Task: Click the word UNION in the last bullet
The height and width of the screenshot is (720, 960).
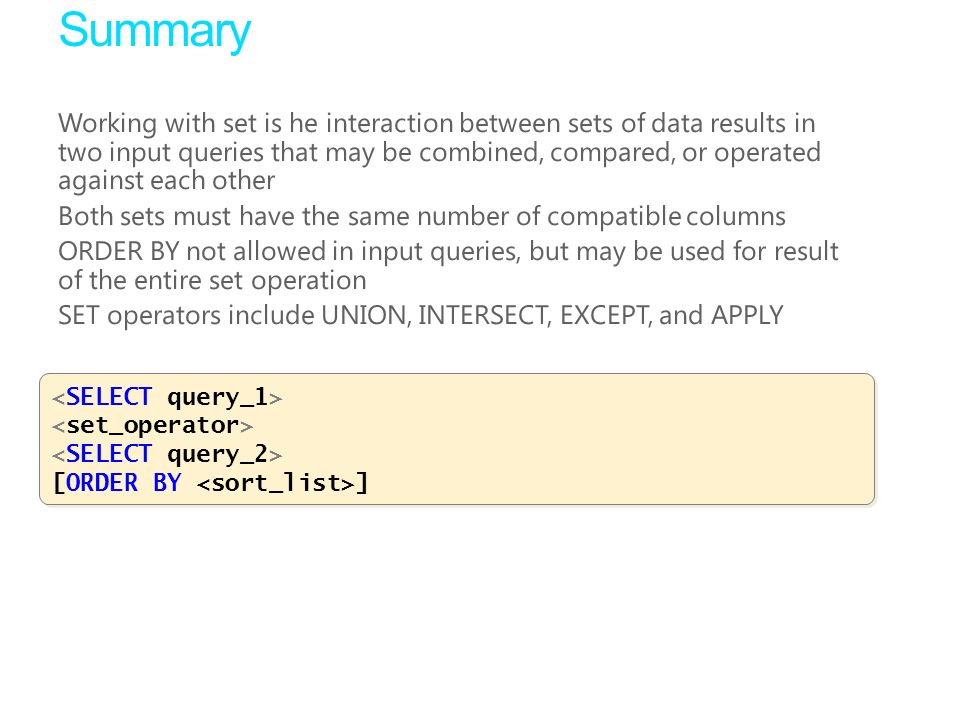Action: coord(365,315)
